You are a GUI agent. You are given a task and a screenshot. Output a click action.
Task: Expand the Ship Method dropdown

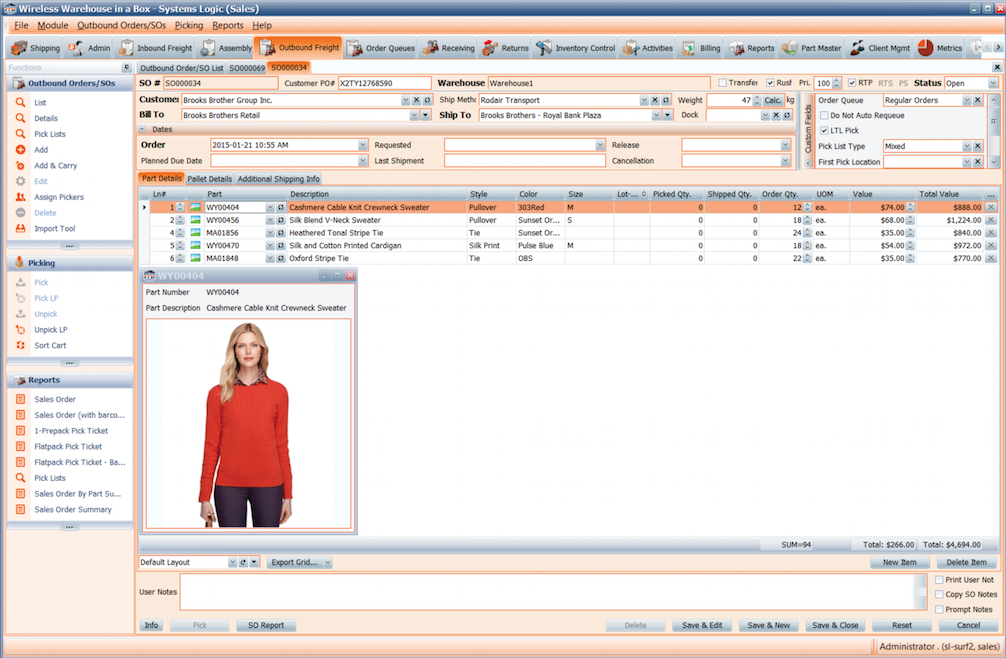(x=645, y=100)
